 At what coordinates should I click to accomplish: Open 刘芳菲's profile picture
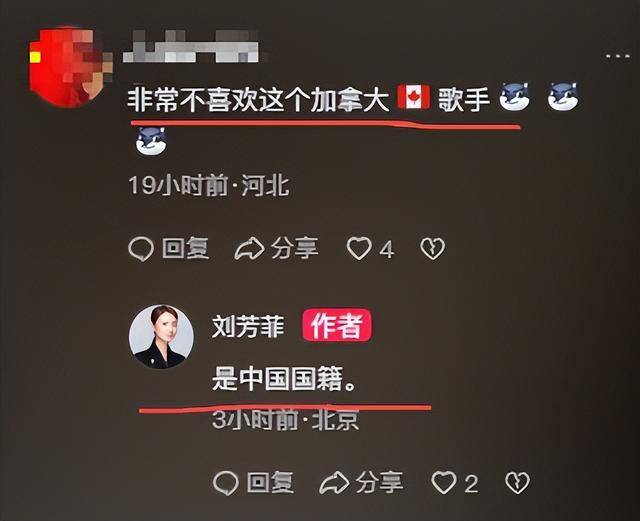[x=161, y=337]
